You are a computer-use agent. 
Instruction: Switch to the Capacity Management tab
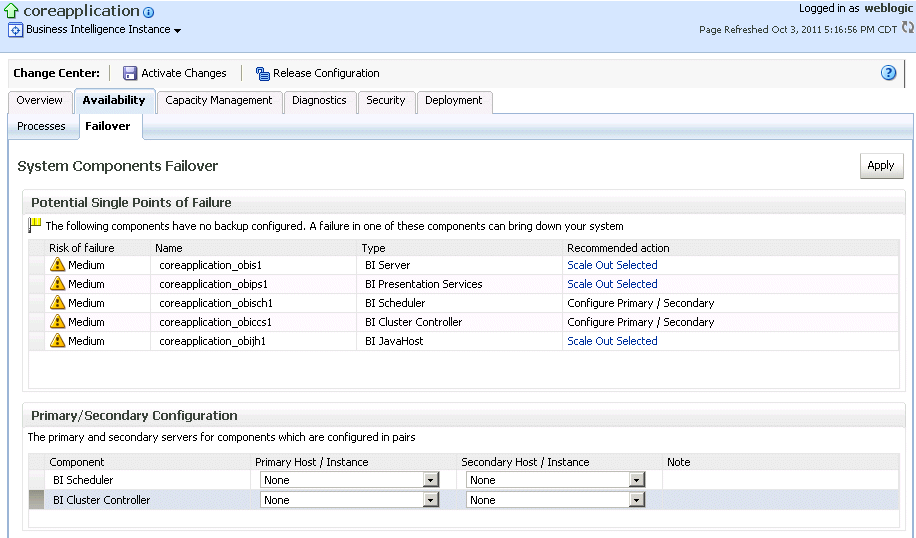(x=218, y=101)
